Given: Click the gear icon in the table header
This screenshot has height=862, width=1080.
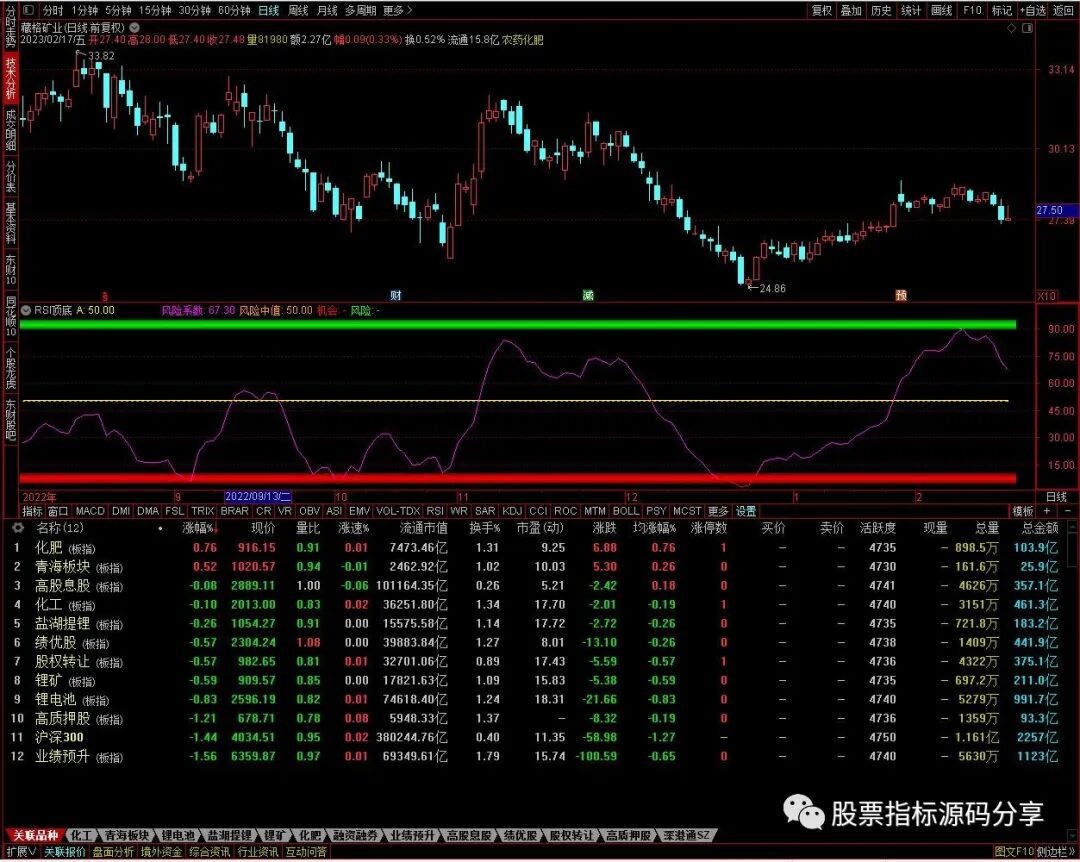Looking at the screenshot, I should pos(18,528).
